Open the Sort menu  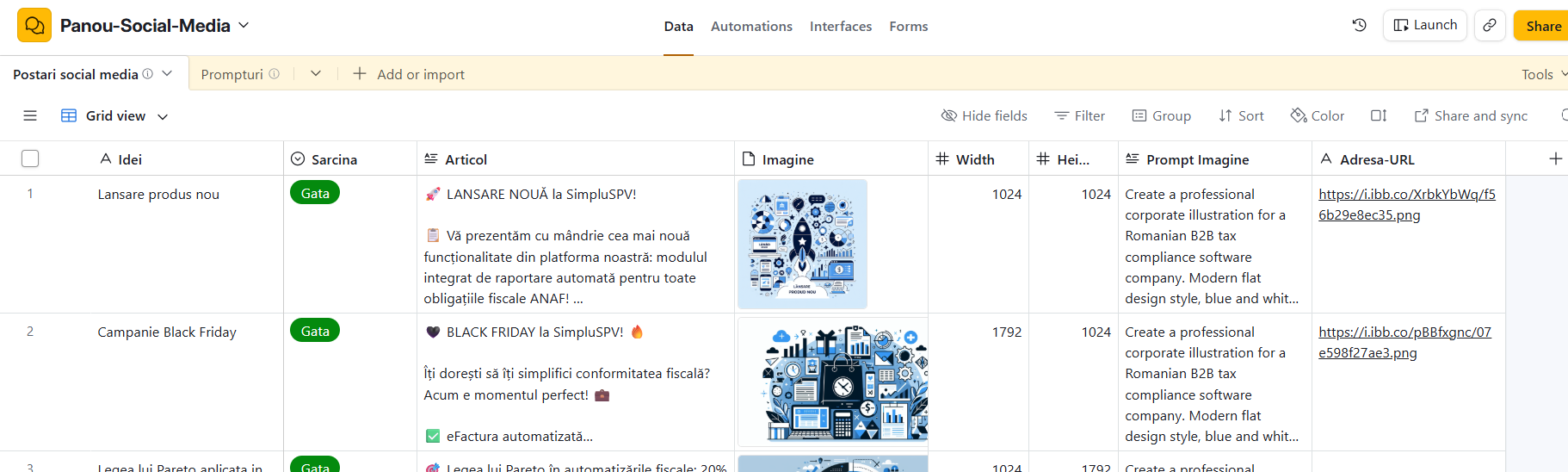click(1241, 115)
